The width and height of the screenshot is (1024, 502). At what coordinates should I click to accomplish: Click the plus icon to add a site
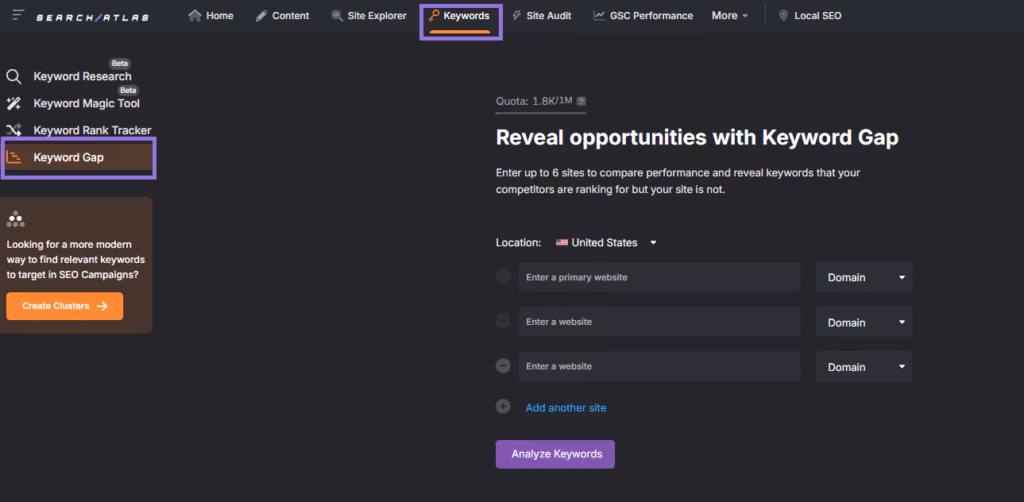coord(503,407)
